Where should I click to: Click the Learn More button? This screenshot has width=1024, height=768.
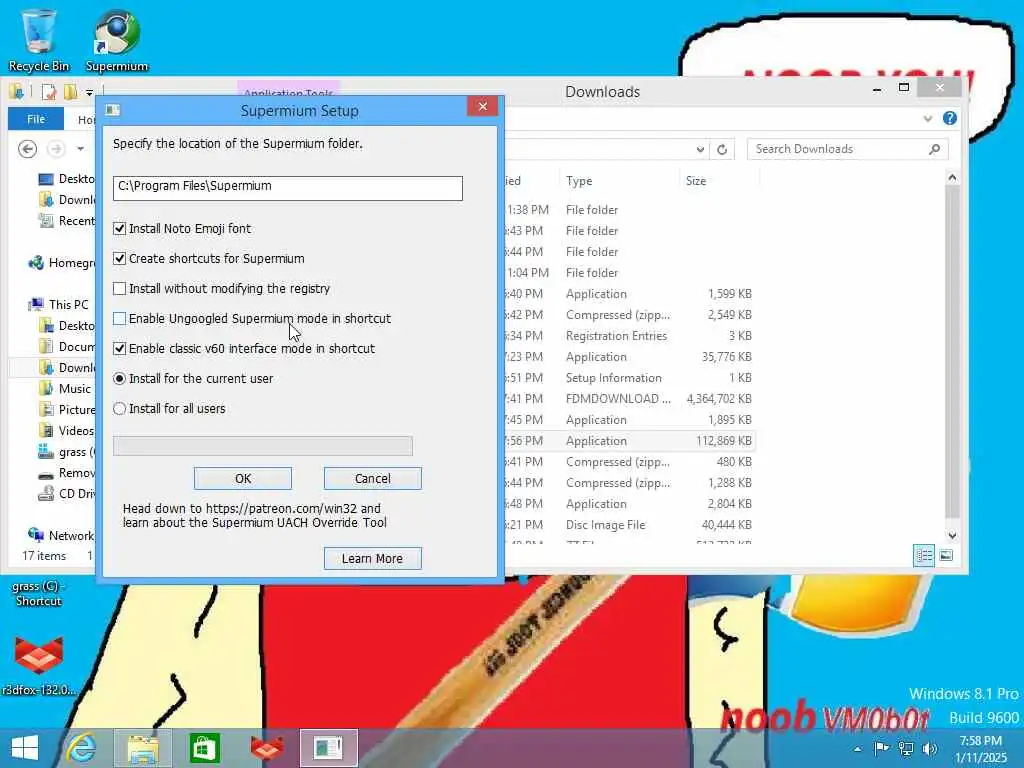(x=373, y=558)
